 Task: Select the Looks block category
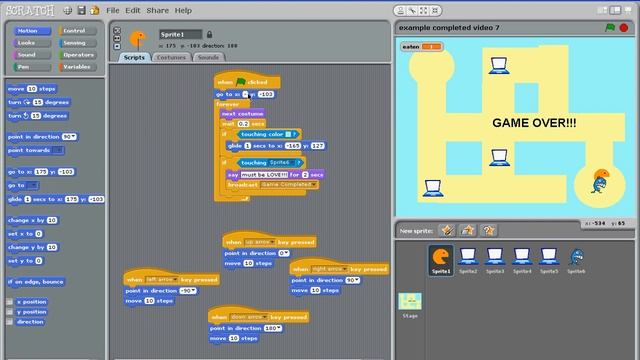[x=32, y=43]
